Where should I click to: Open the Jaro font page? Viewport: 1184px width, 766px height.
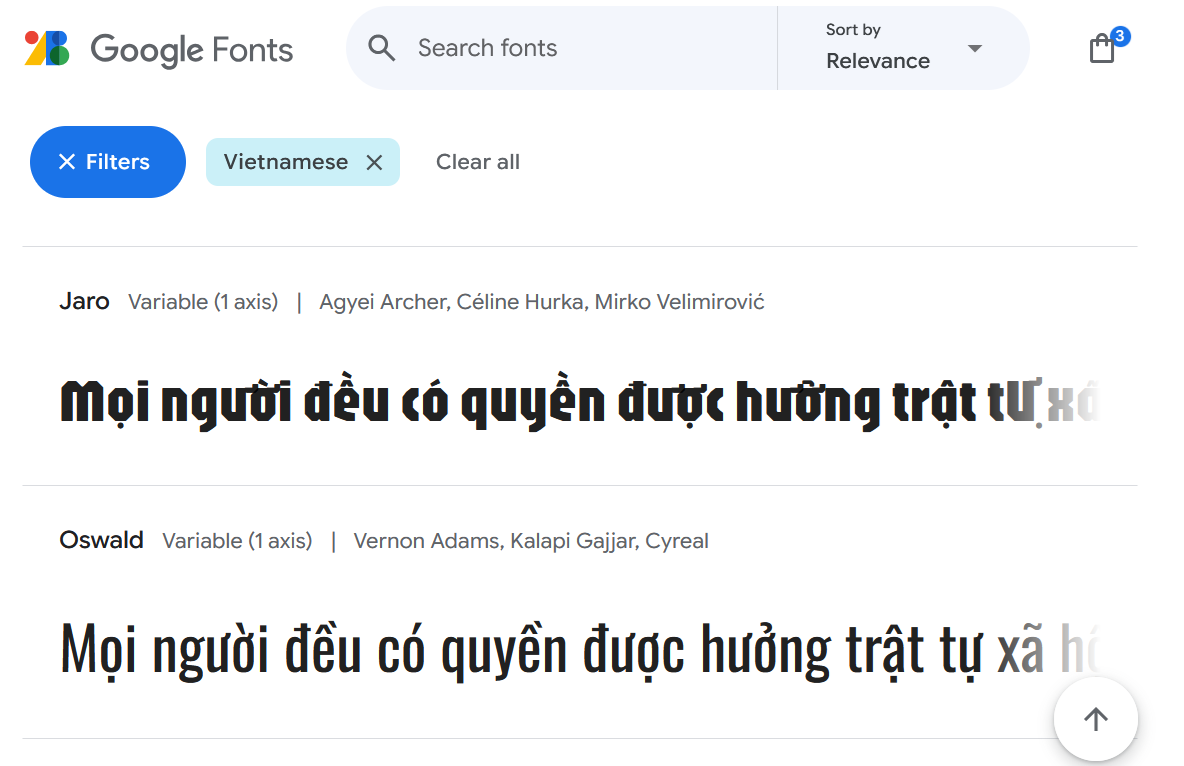click(84, 301)
